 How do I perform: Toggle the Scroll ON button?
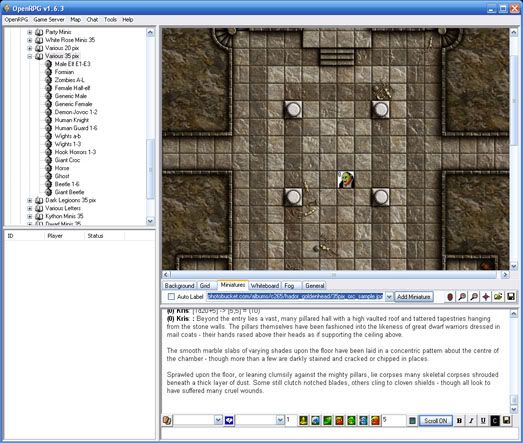coord(436,421)
